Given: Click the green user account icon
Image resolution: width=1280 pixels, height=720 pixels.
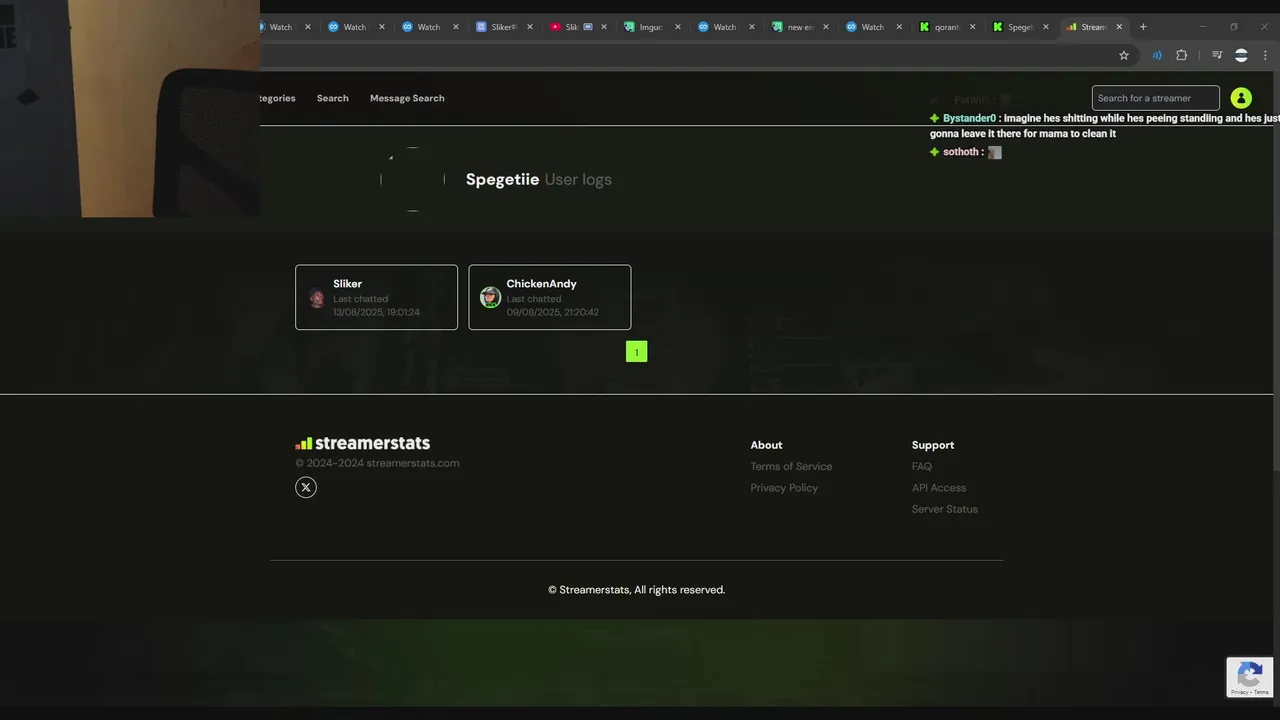Looking at the screenshot, I should pos(1241,98).
